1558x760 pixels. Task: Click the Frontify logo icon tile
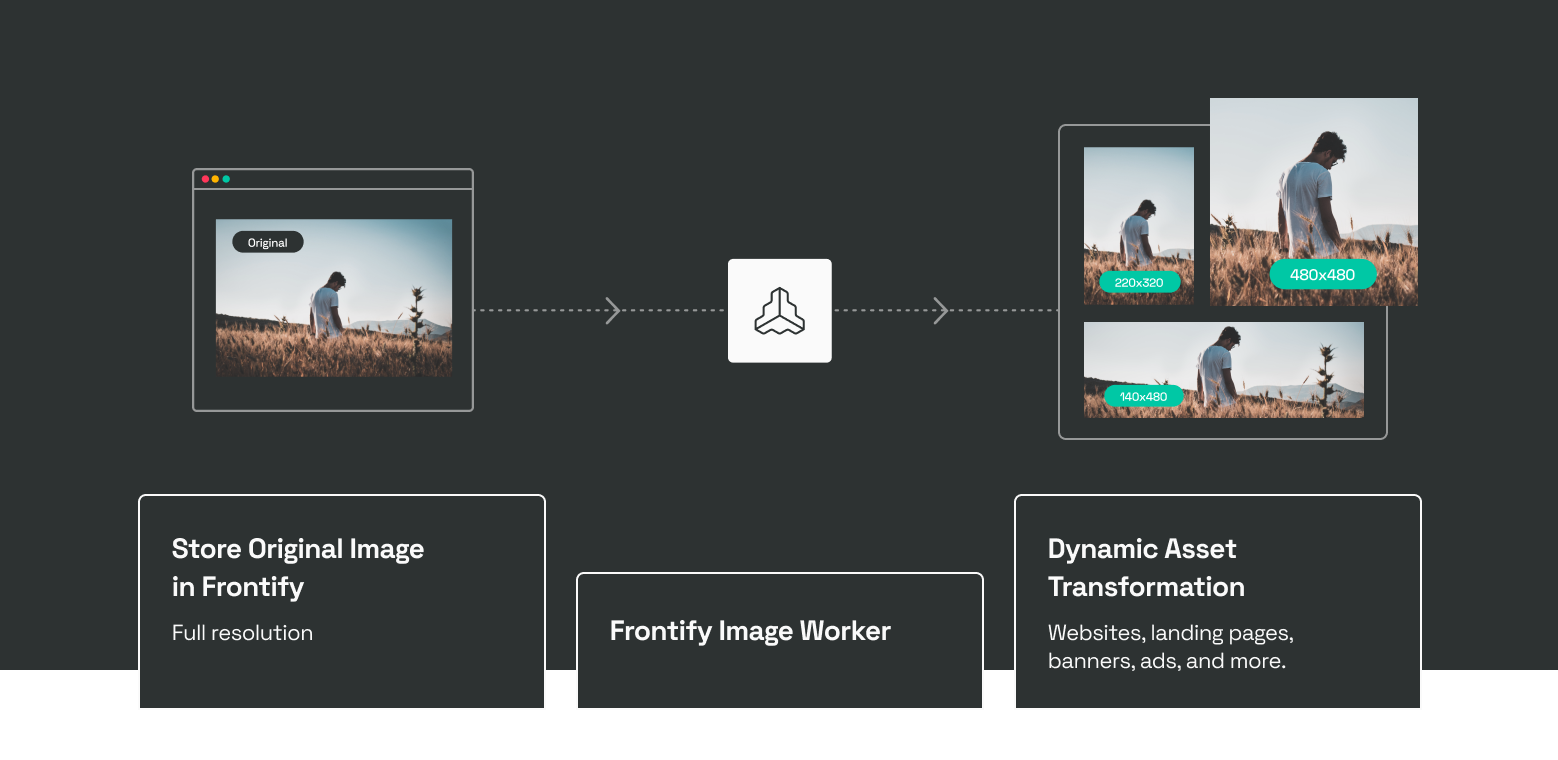779,311
